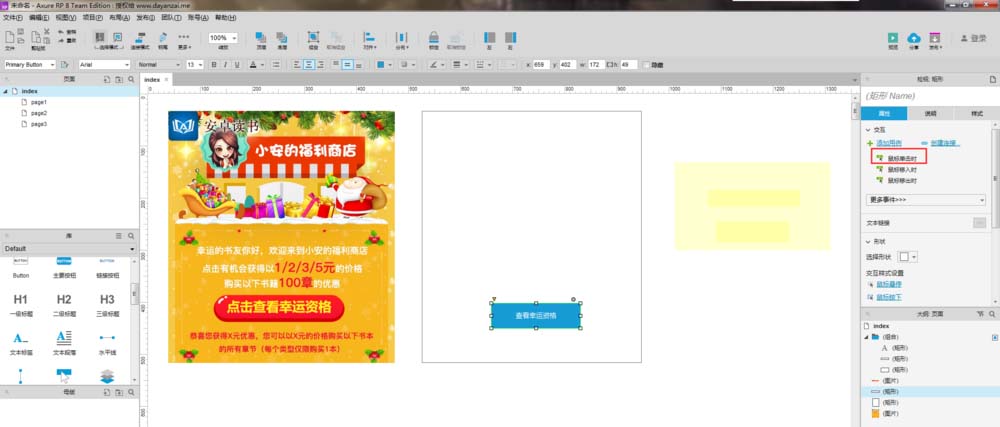Select the Pen drawing tool
This screenshot has height=427, width=1000.
click(x=162, y=37)
